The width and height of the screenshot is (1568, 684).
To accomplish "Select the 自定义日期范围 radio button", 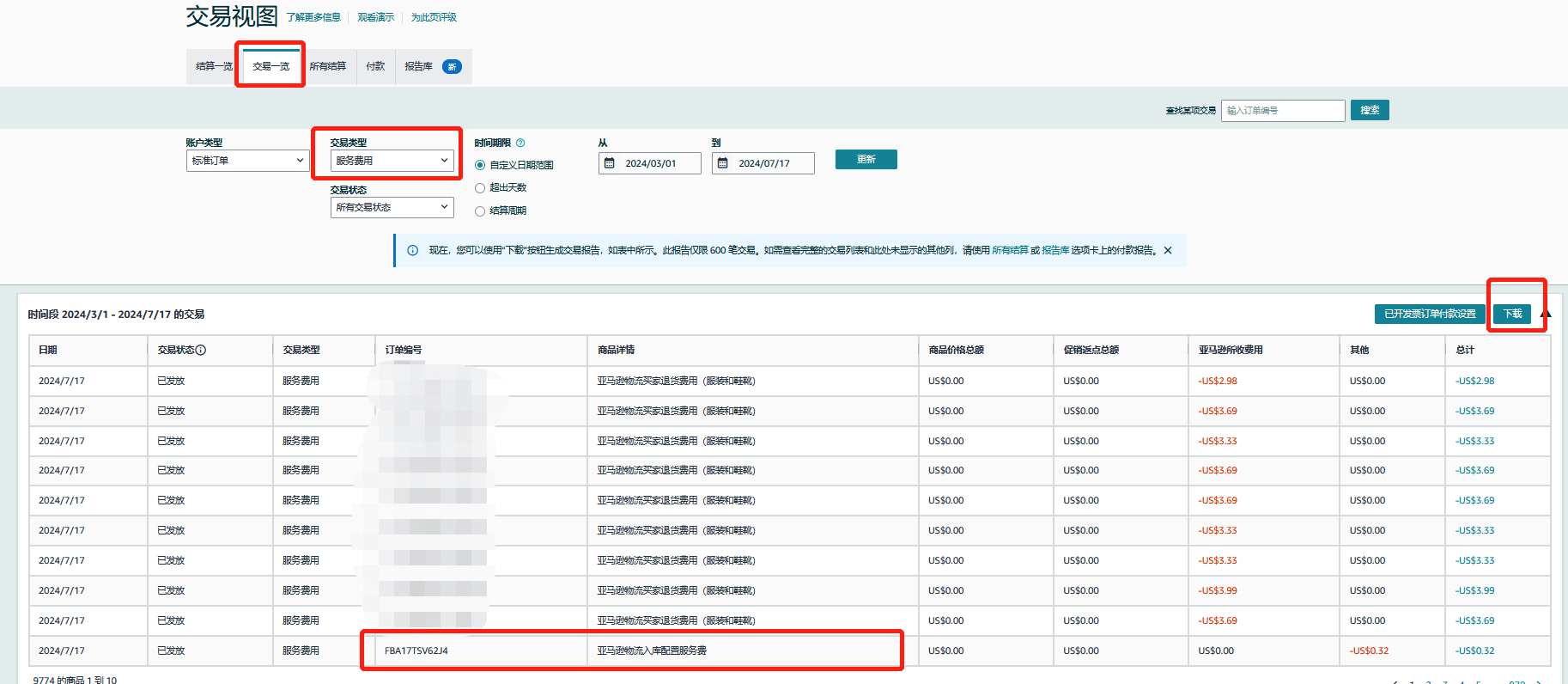I will point(480,165).
